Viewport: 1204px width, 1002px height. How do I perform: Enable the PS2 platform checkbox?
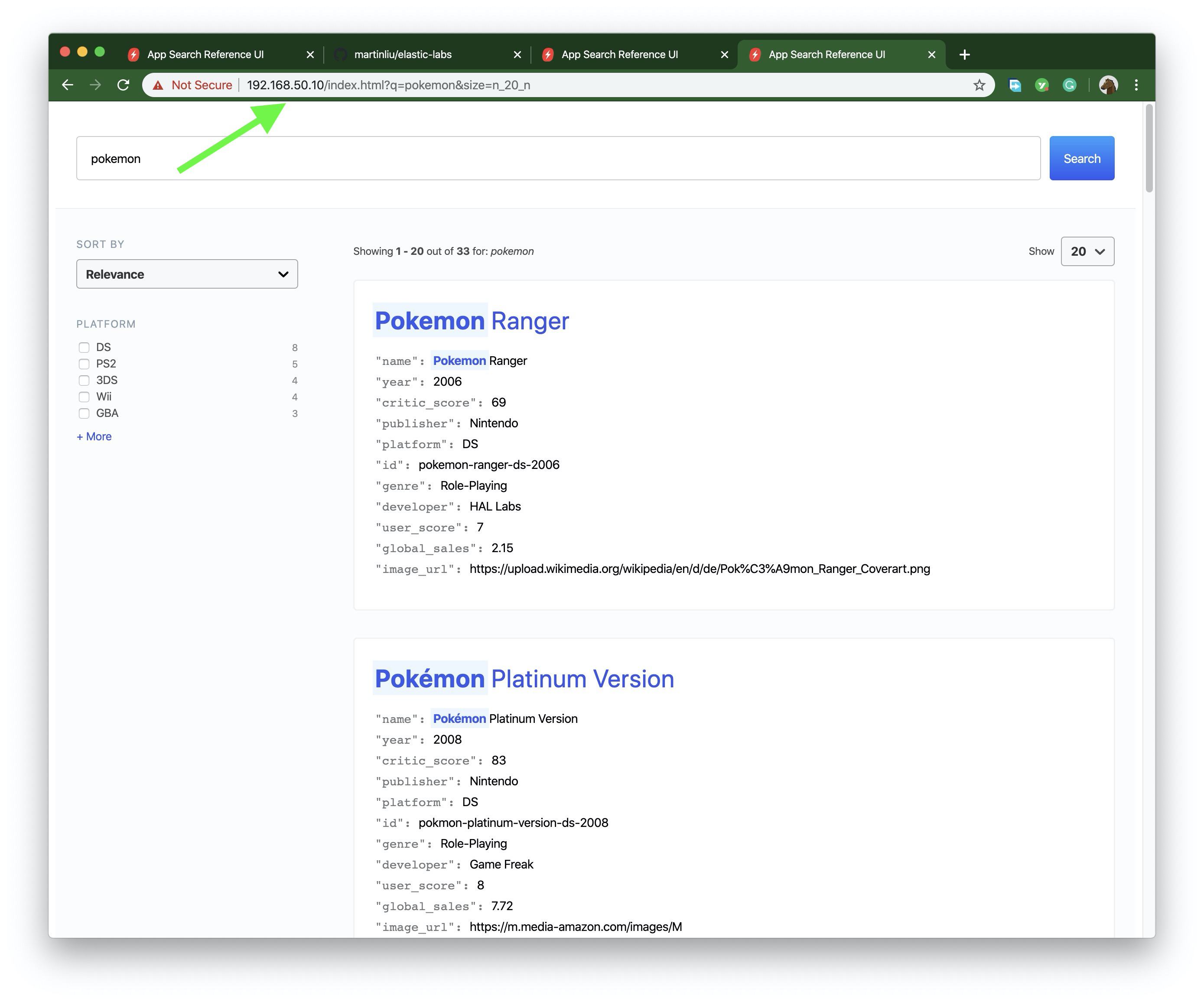coord(84,364)
